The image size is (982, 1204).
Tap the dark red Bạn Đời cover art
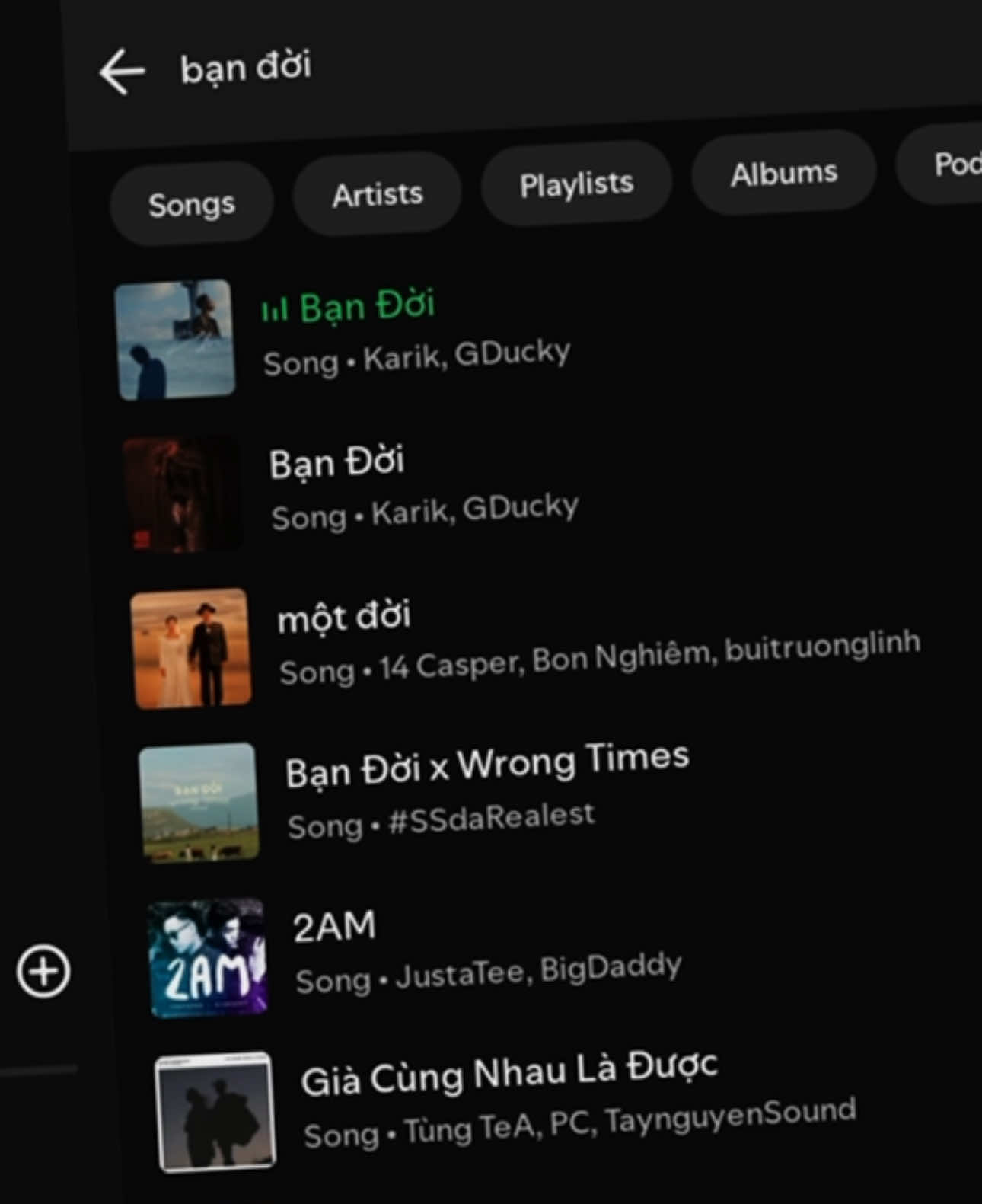[182, 493]
